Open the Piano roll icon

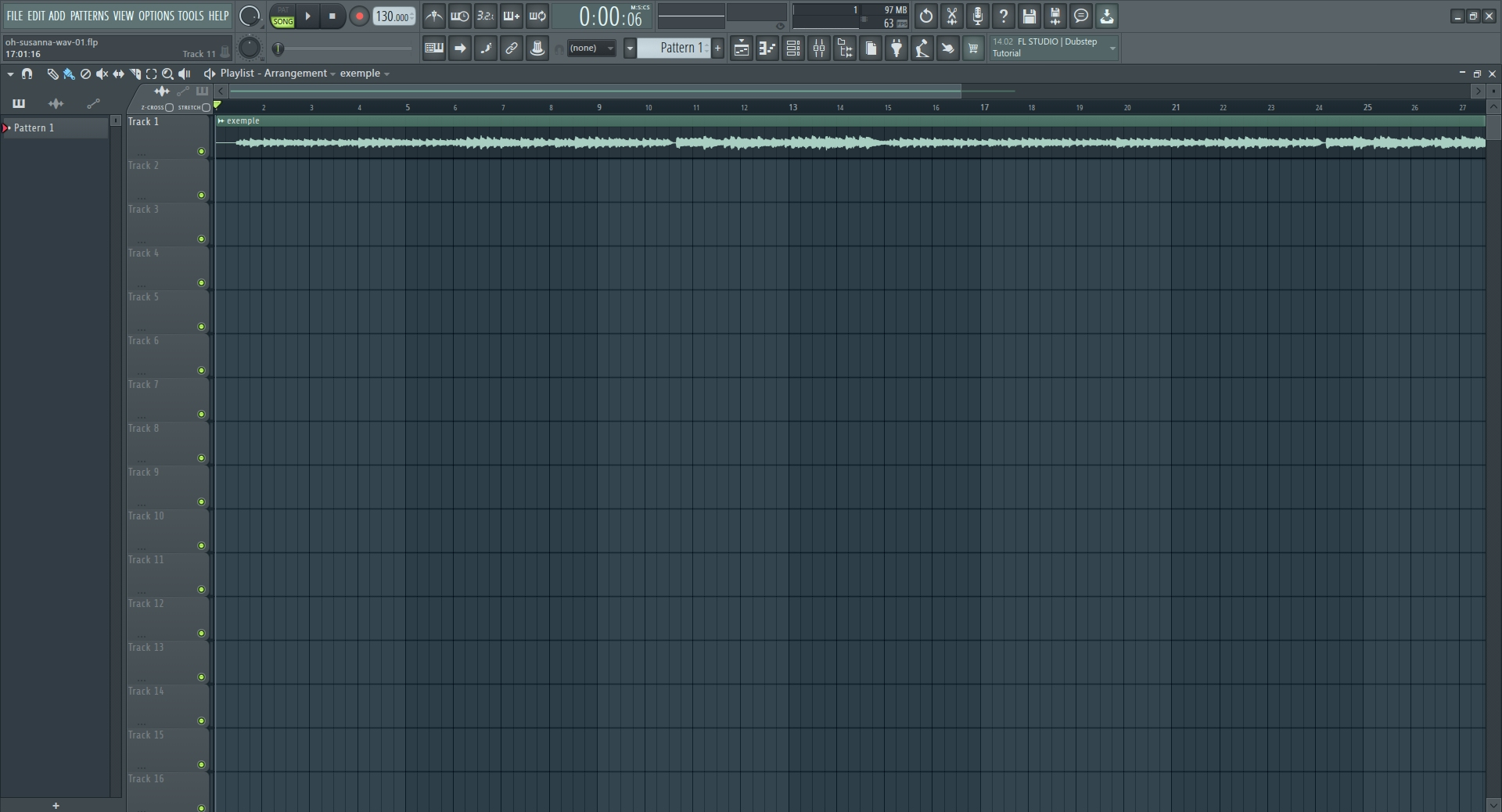[x=767, y=49]
